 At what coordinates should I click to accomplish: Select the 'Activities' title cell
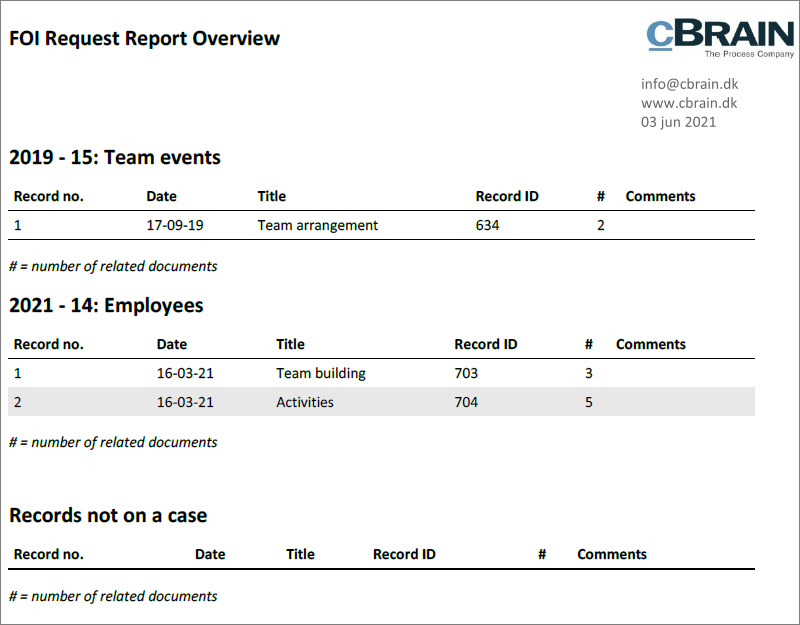(305, 402)
